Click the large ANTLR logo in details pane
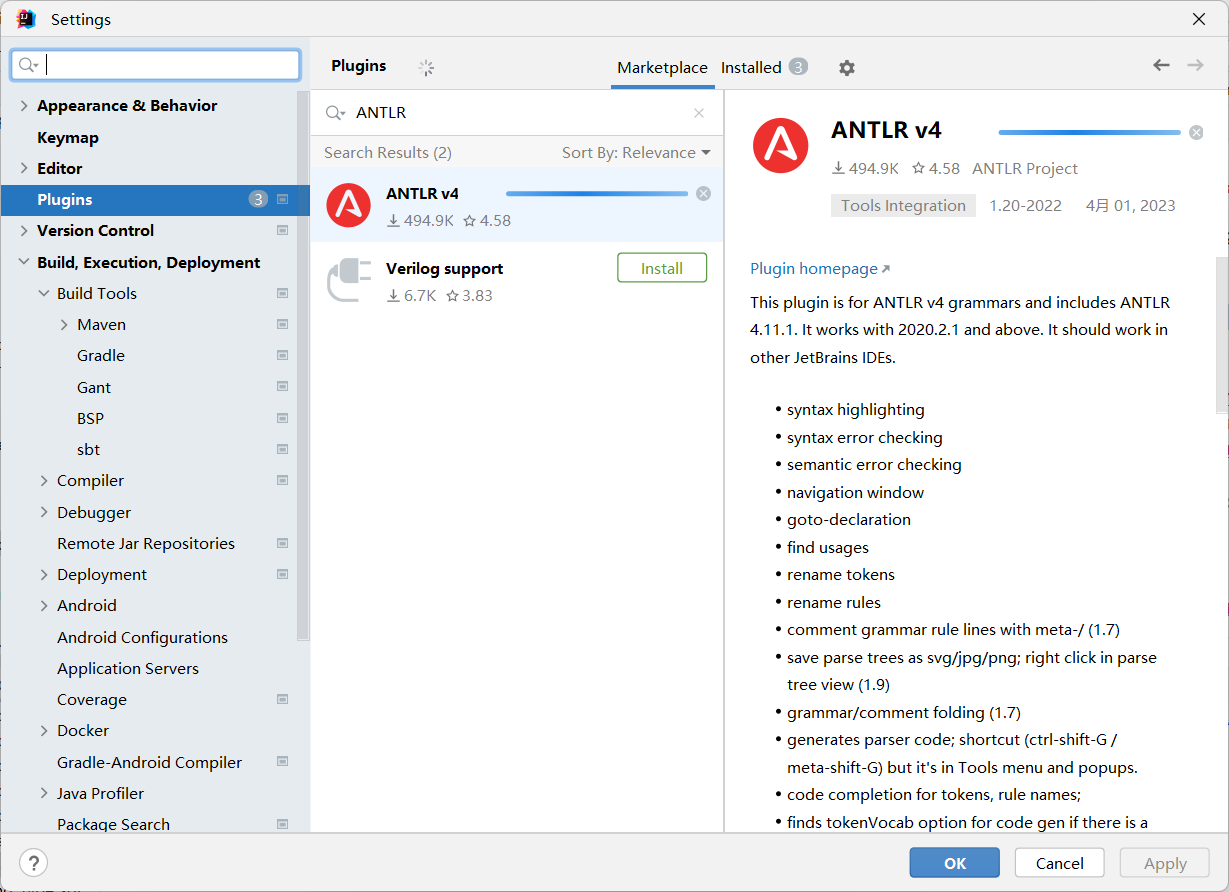The image size is (1229, 892). 780,146
